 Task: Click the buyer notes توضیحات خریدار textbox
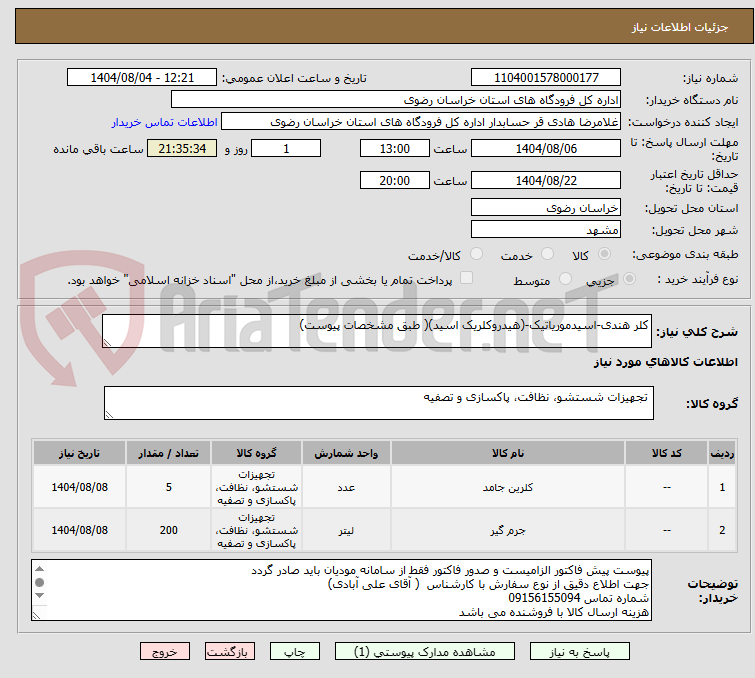(341, 590)
